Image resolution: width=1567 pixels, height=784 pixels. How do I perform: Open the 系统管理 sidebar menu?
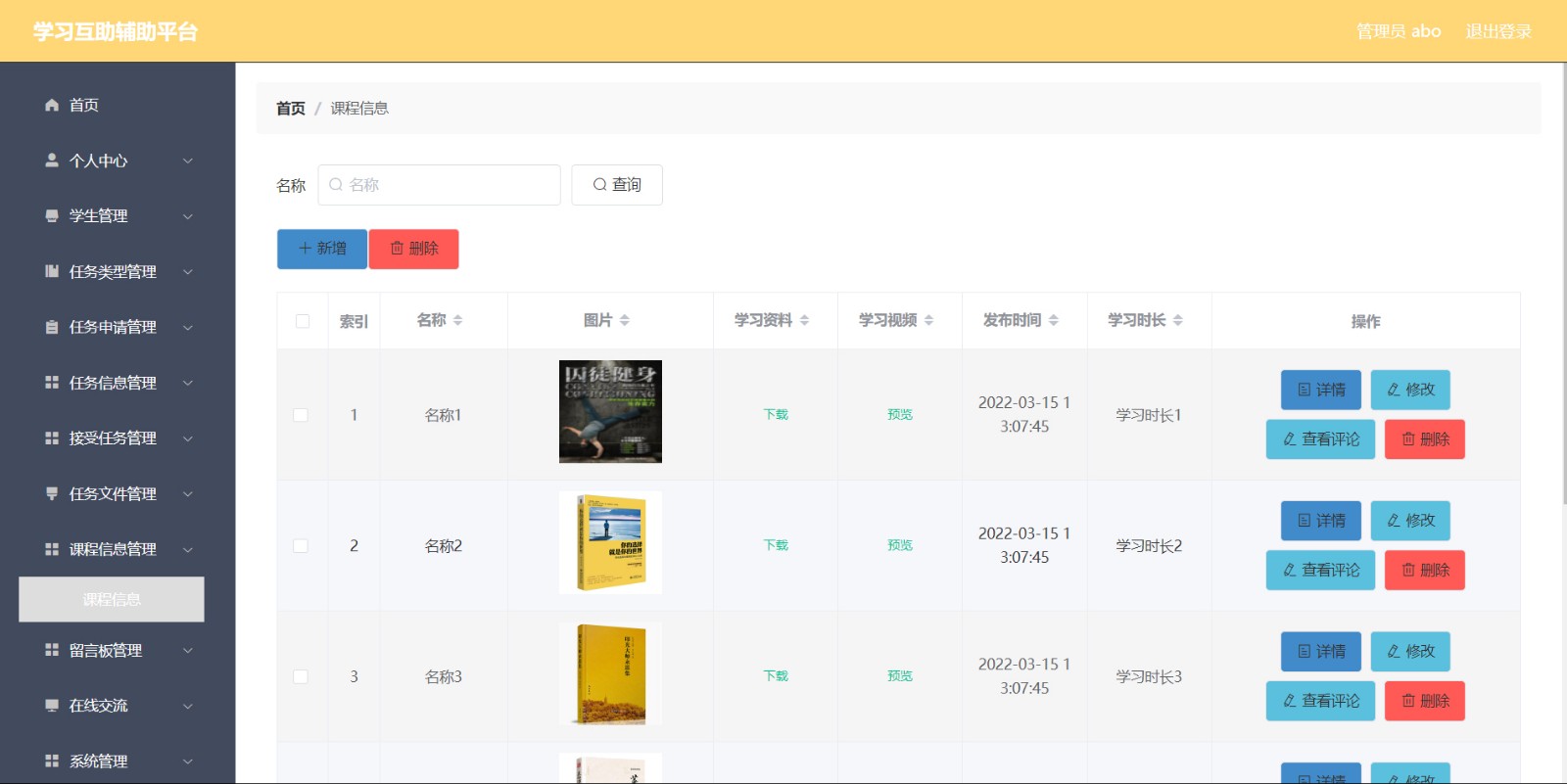pos(98,761)
